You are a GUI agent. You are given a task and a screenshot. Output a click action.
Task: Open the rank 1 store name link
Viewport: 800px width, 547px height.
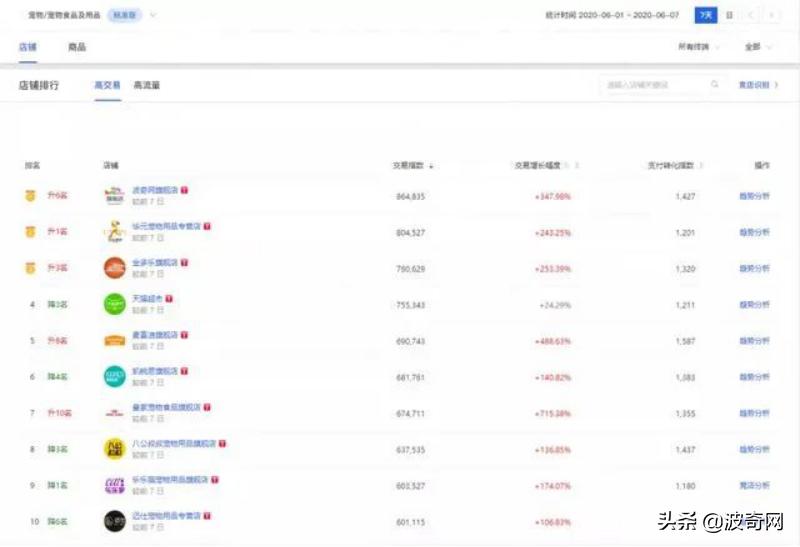[x=155, y=190]
